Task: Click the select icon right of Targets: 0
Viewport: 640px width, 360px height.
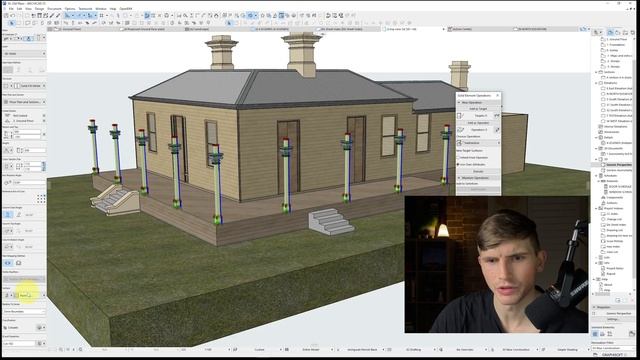Action: (x=497, y=116)
